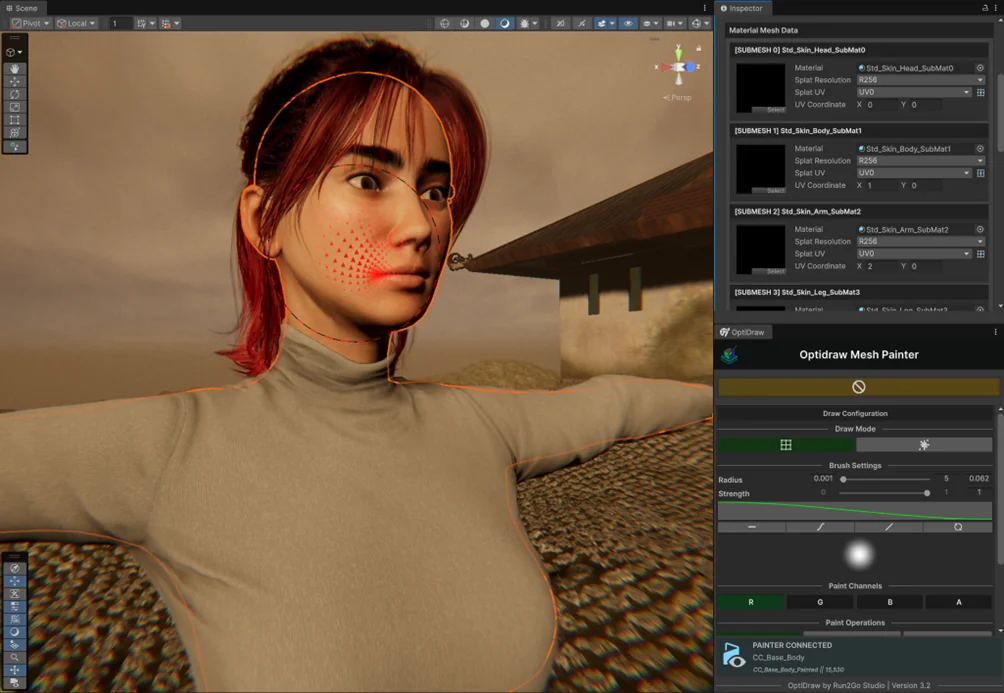Open Splat Resolution dropdown for SUBMESH 2
The height and width of the screenshot is (693, 1004).
coord(921,241)
